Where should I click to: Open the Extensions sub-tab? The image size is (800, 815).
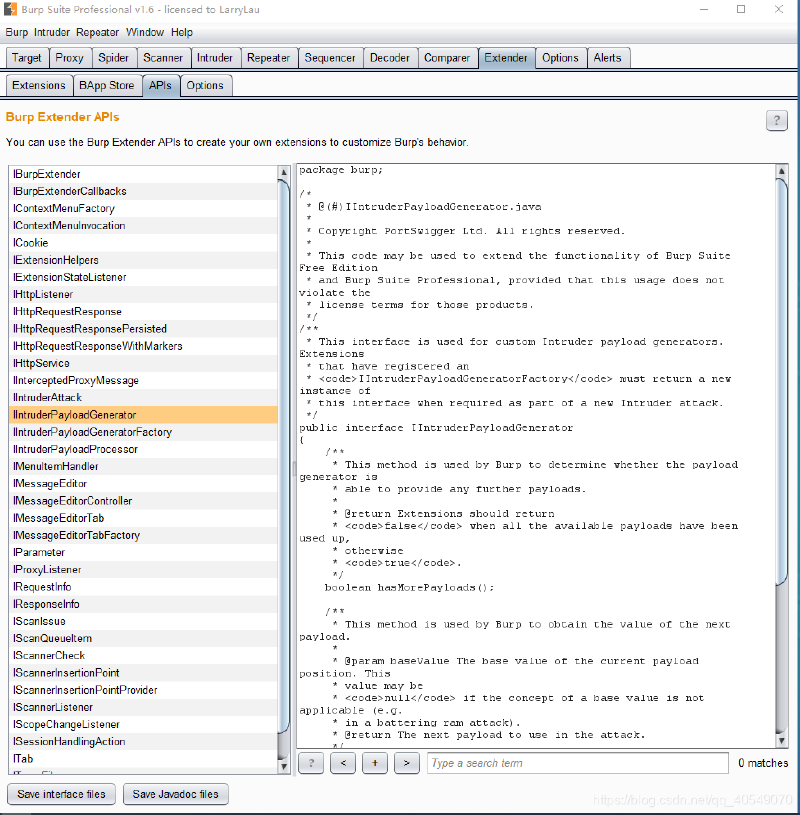pos(39,85)
